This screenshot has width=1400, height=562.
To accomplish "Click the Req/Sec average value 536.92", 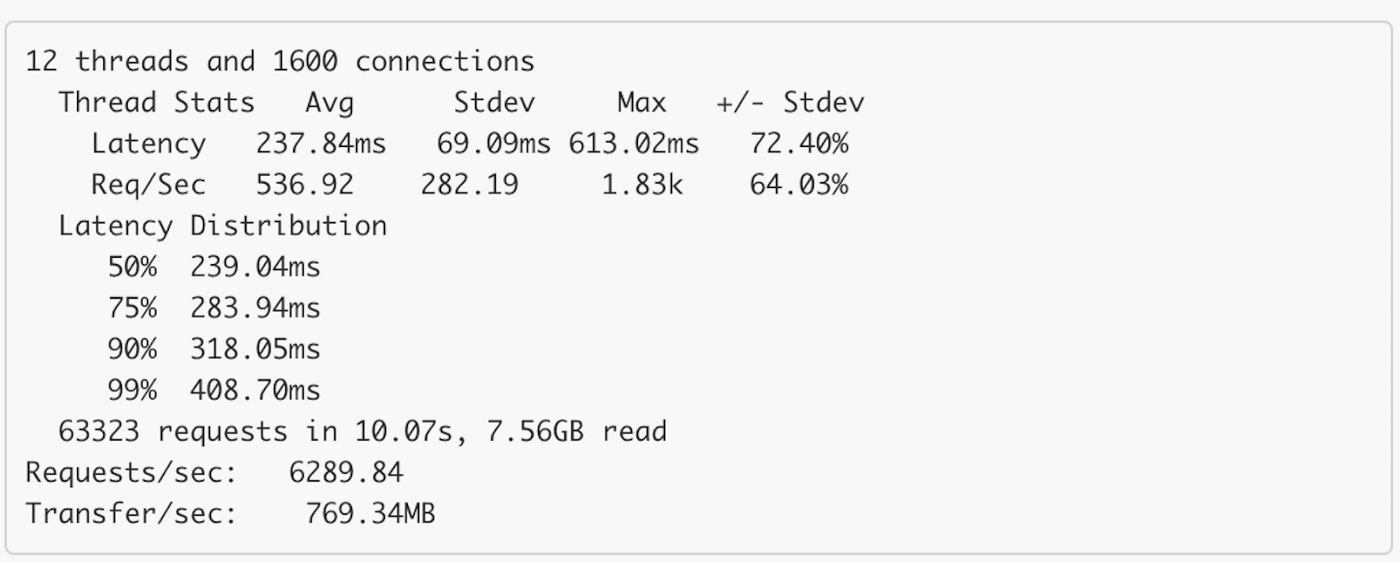I will 304,185.
